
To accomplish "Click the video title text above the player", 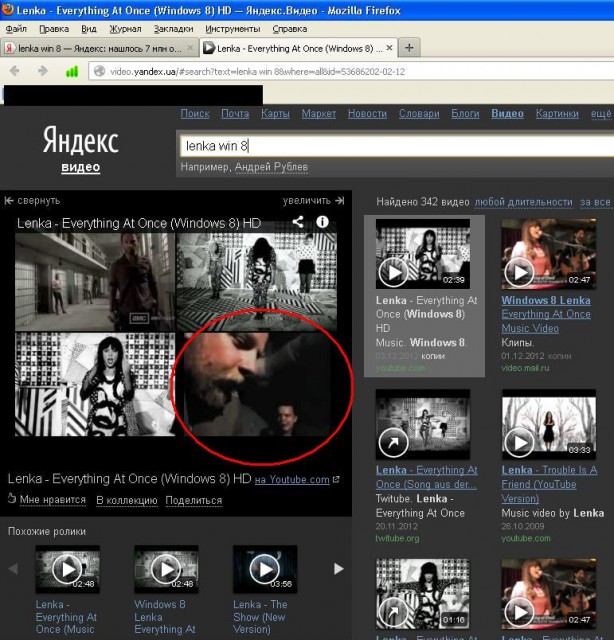I will point(139,223).
